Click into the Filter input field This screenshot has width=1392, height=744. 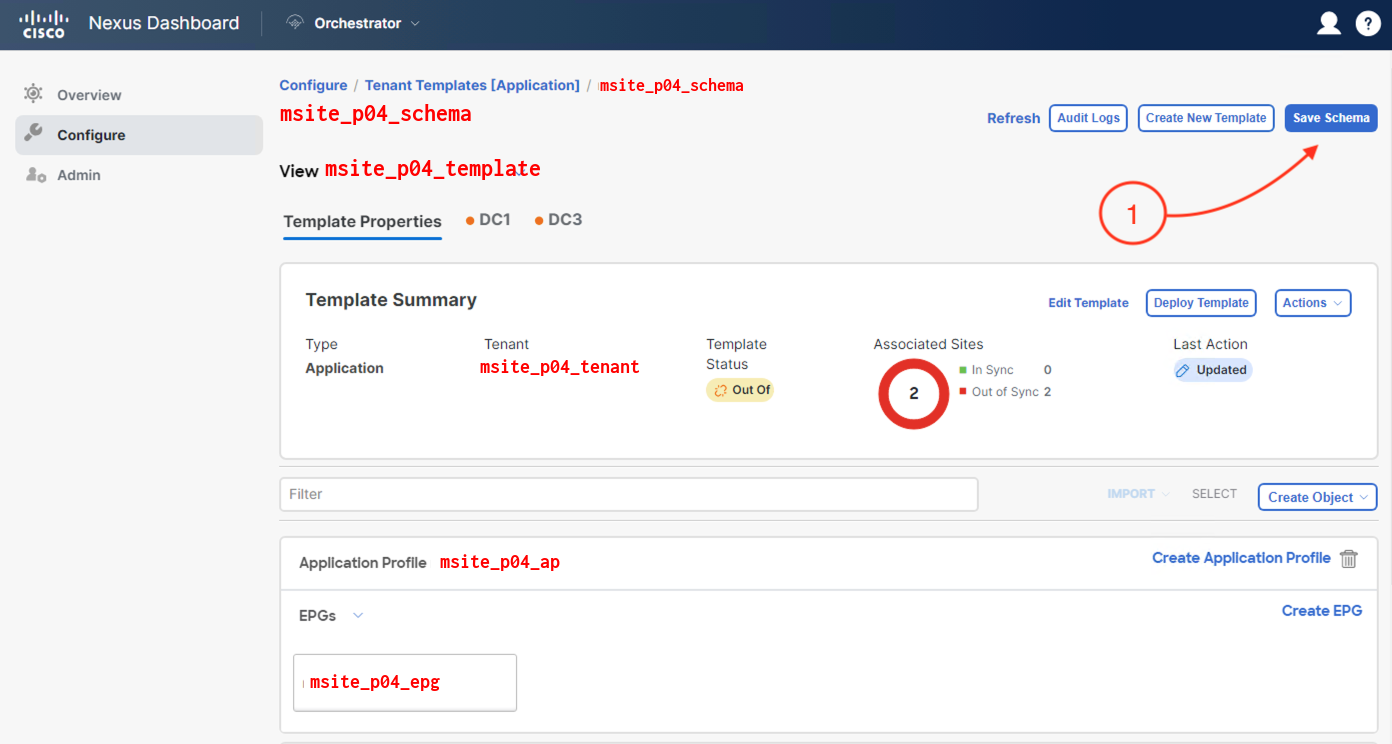[628, 494]
